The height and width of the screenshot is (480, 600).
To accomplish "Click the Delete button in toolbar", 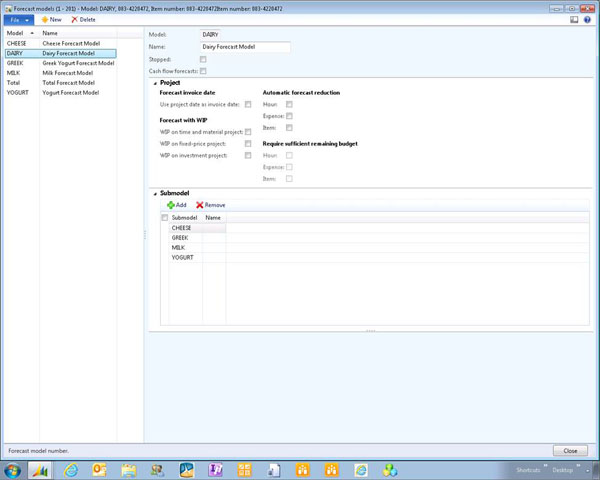I will (x=83, y=20).
